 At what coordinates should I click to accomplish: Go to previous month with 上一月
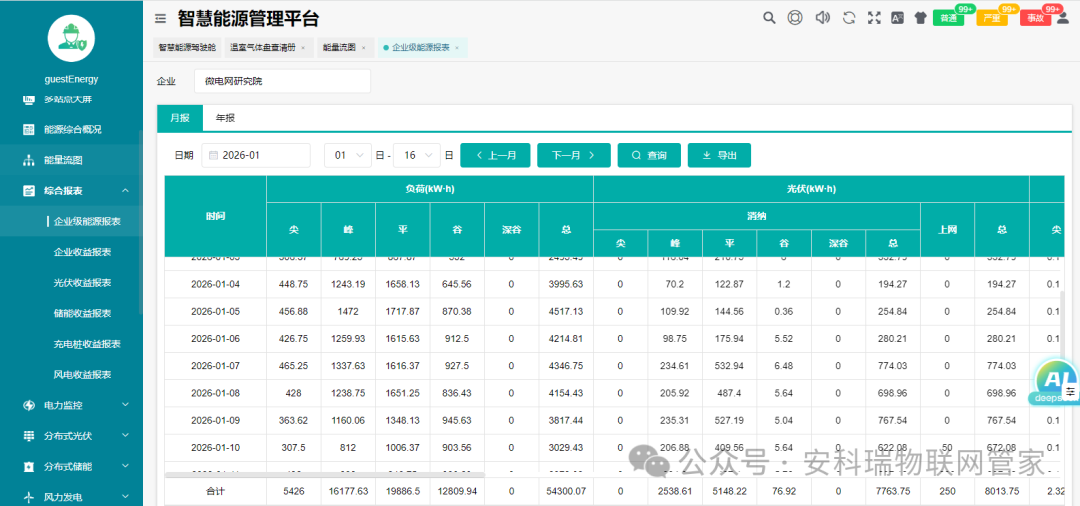point(495,156)
